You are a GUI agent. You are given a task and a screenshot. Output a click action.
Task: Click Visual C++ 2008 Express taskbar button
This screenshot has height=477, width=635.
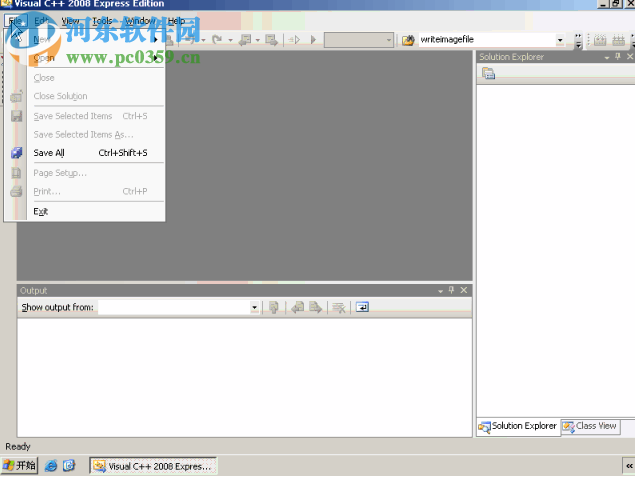(153, 466)
